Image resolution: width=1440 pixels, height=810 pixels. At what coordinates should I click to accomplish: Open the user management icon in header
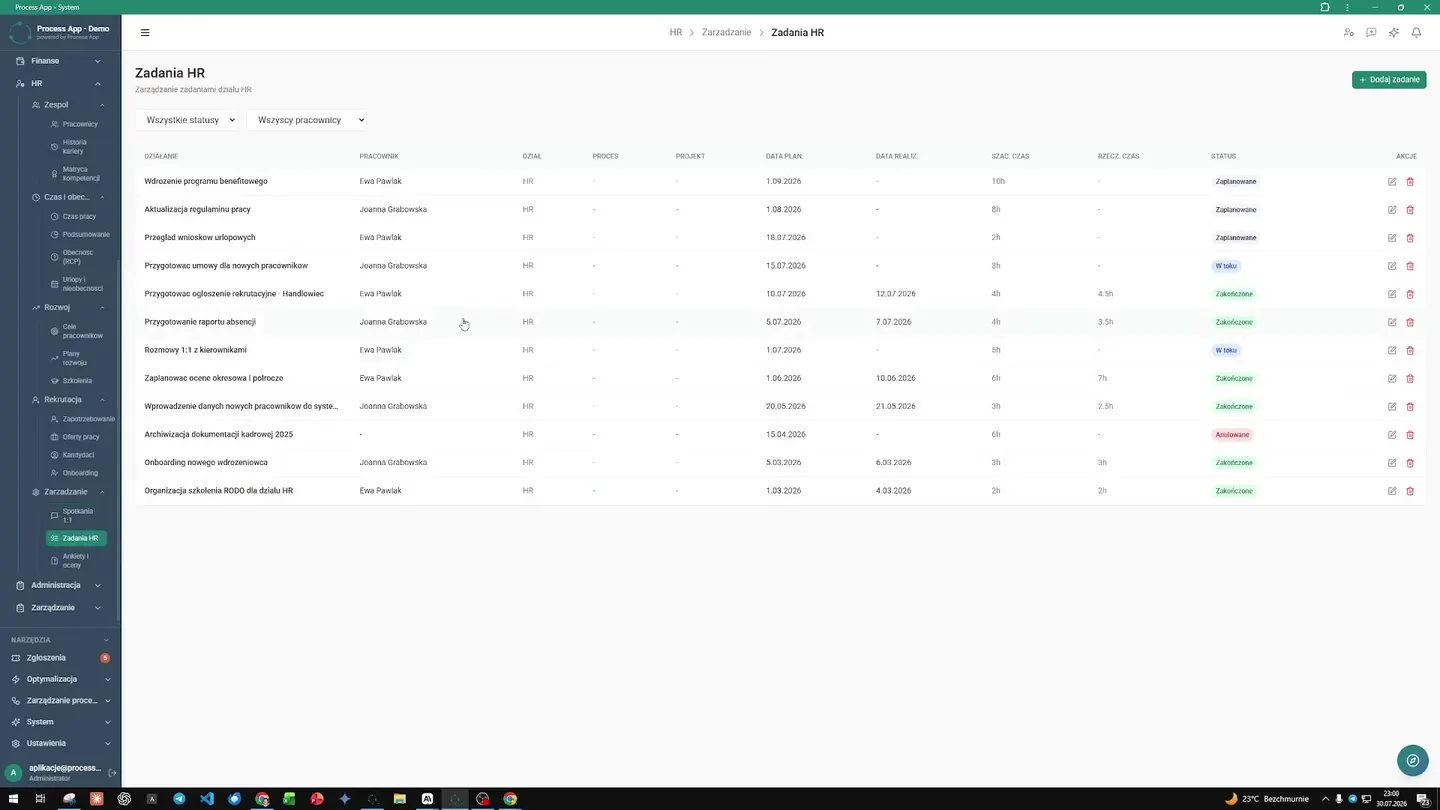pos(1348,33)
